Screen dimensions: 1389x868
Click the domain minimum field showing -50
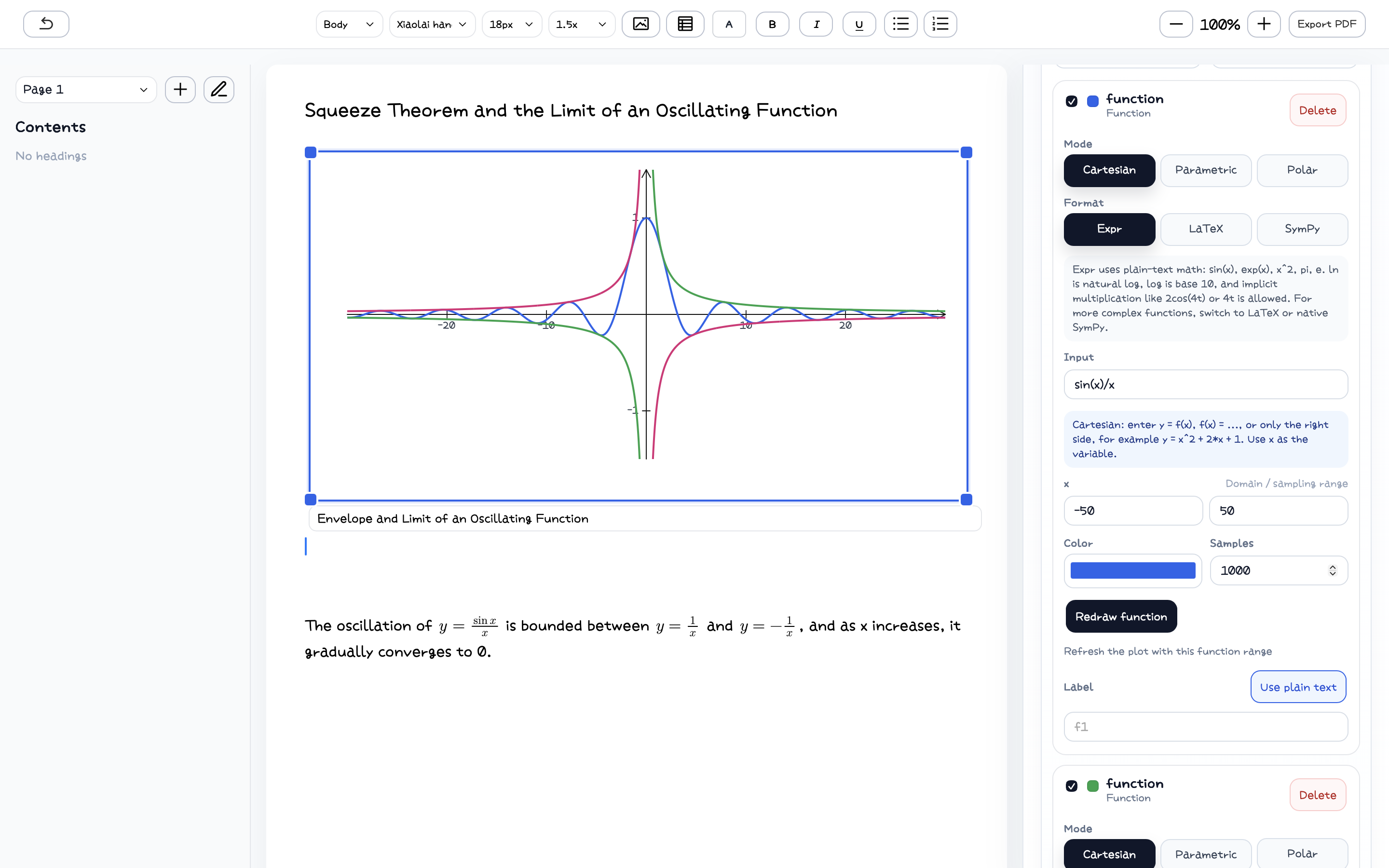[x=1133, y=511]
